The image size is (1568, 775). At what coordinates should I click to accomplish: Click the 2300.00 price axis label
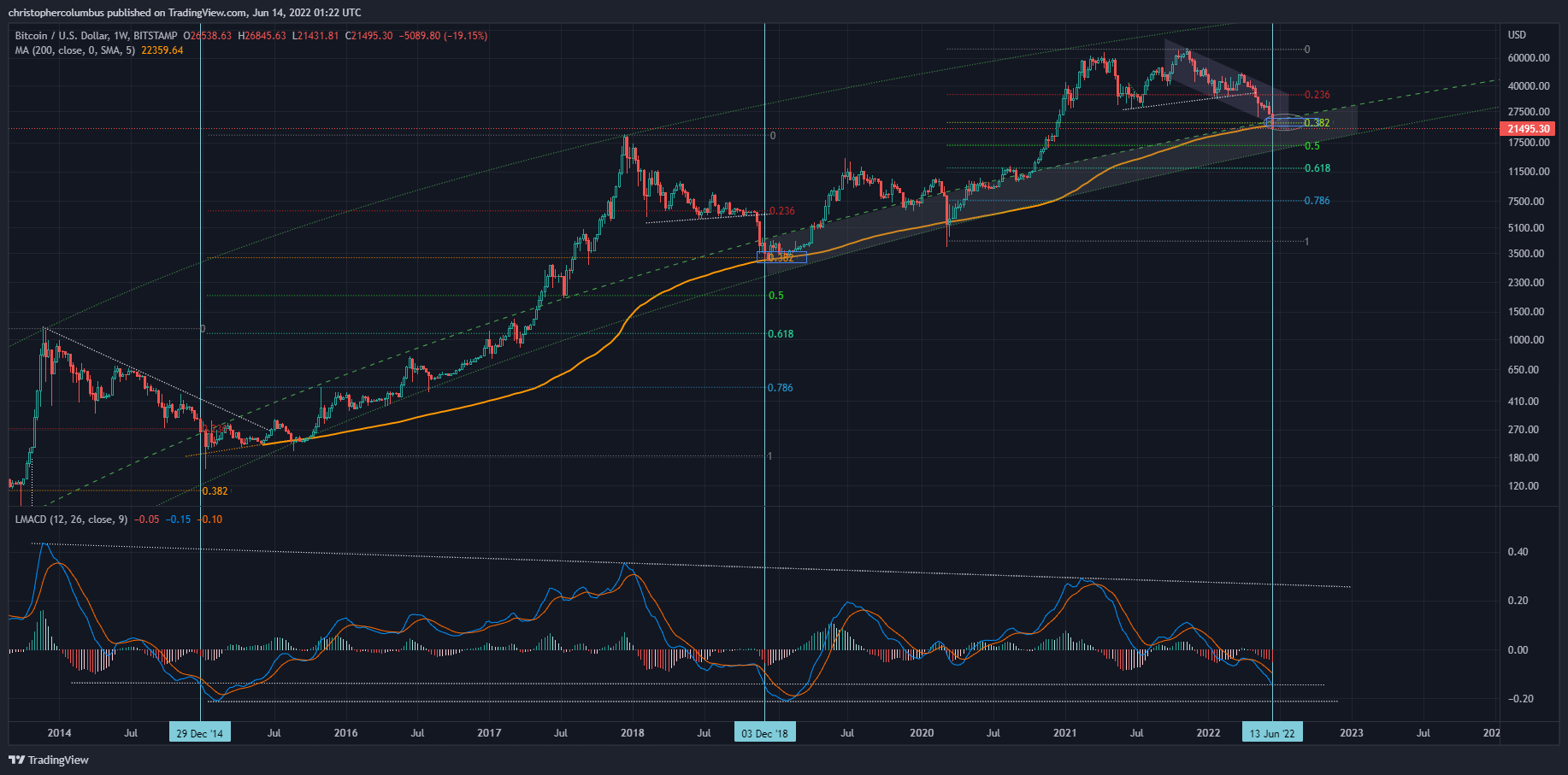(1526, 283)
